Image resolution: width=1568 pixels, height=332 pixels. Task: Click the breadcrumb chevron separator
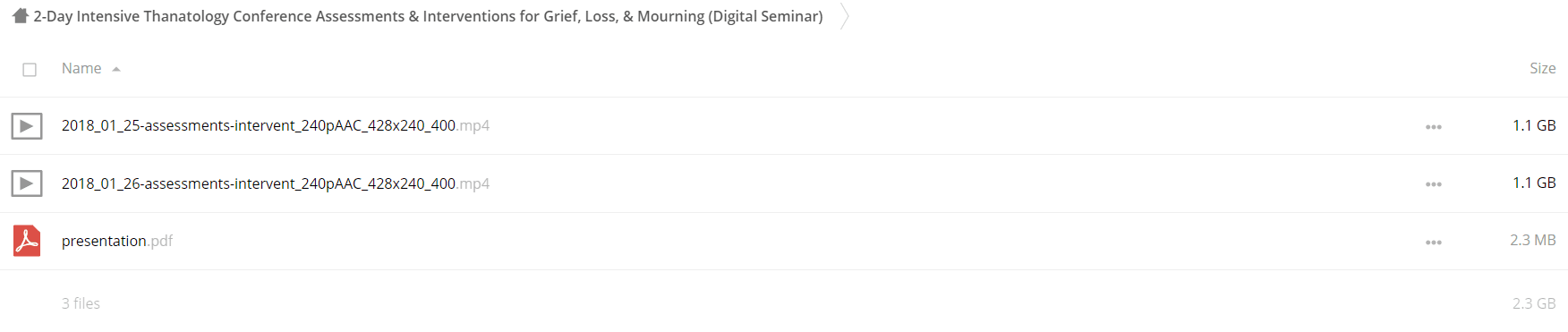tap(844, 16)
